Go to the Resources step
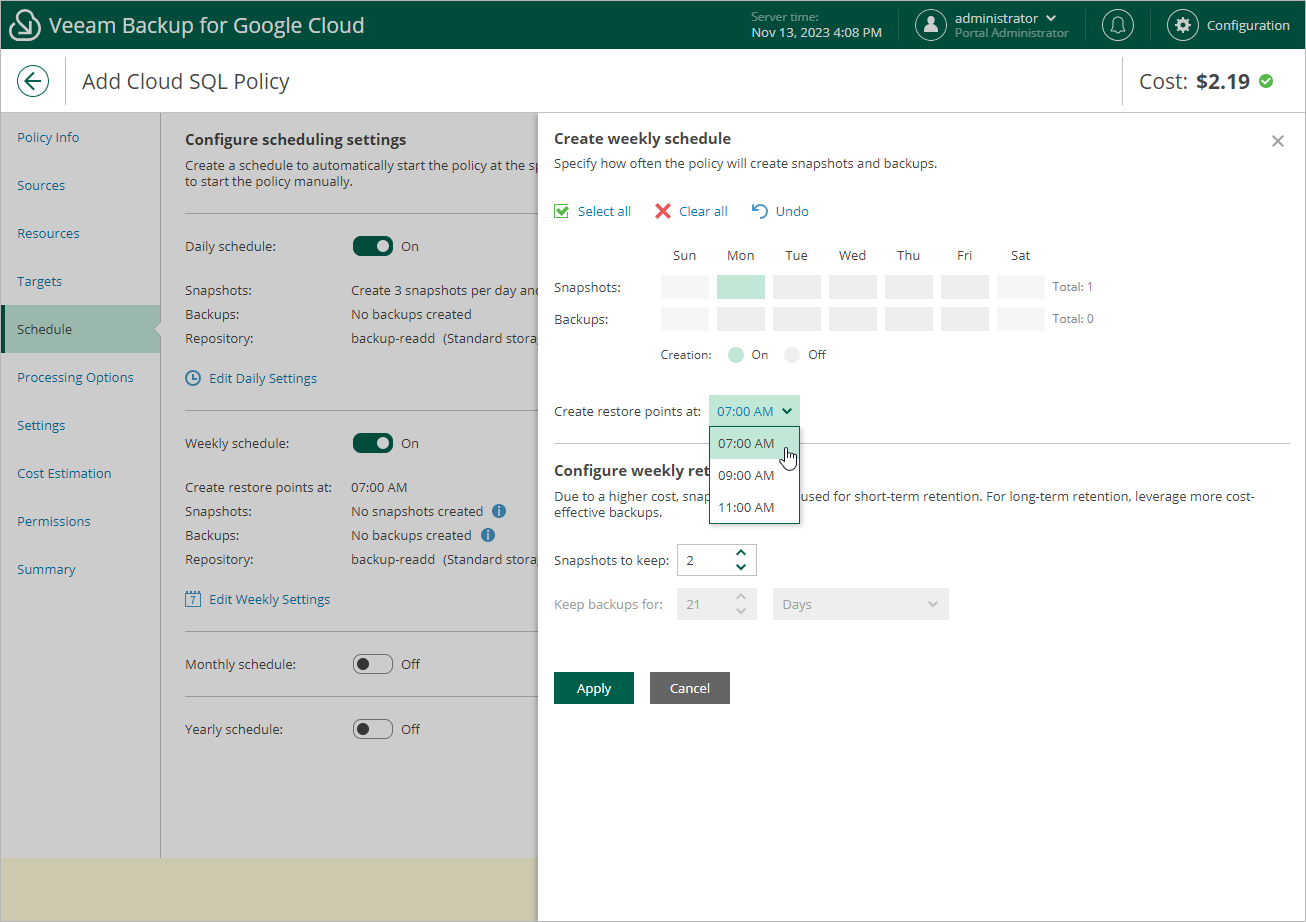The width and height of the screenshot is (1306, 922). [x=80, y=233]
